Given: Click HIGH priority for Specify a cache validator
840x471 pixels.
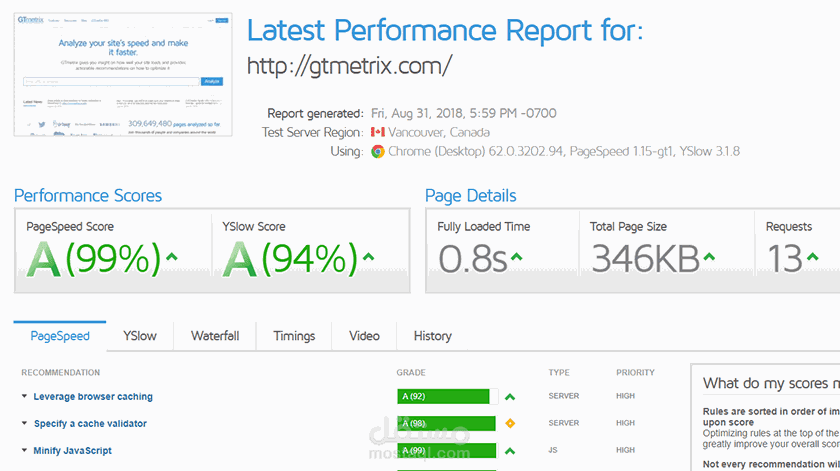Looking at the screenshot, I should click(x=625, y=423).
